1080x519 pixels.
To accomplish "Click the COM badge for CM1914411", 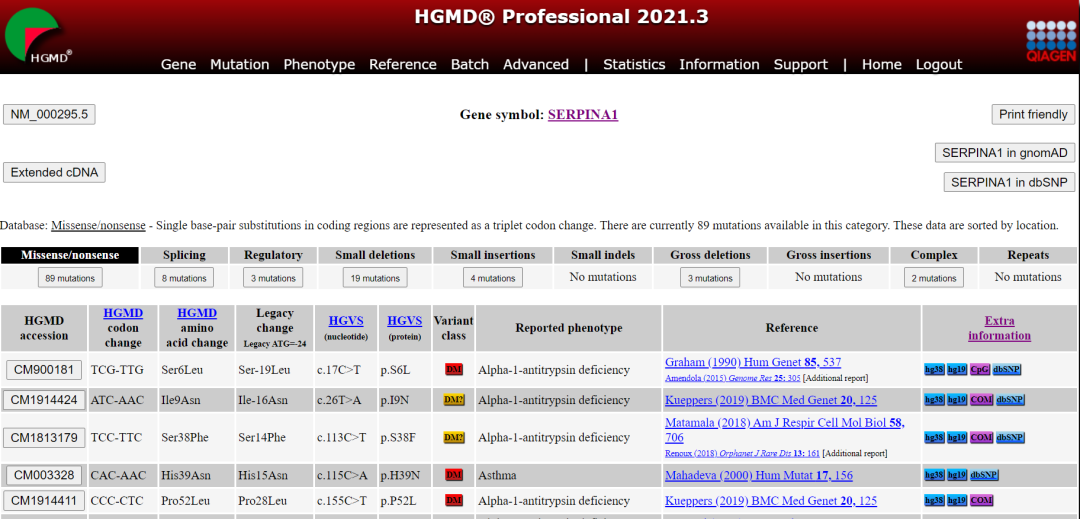I will point(981,500).
